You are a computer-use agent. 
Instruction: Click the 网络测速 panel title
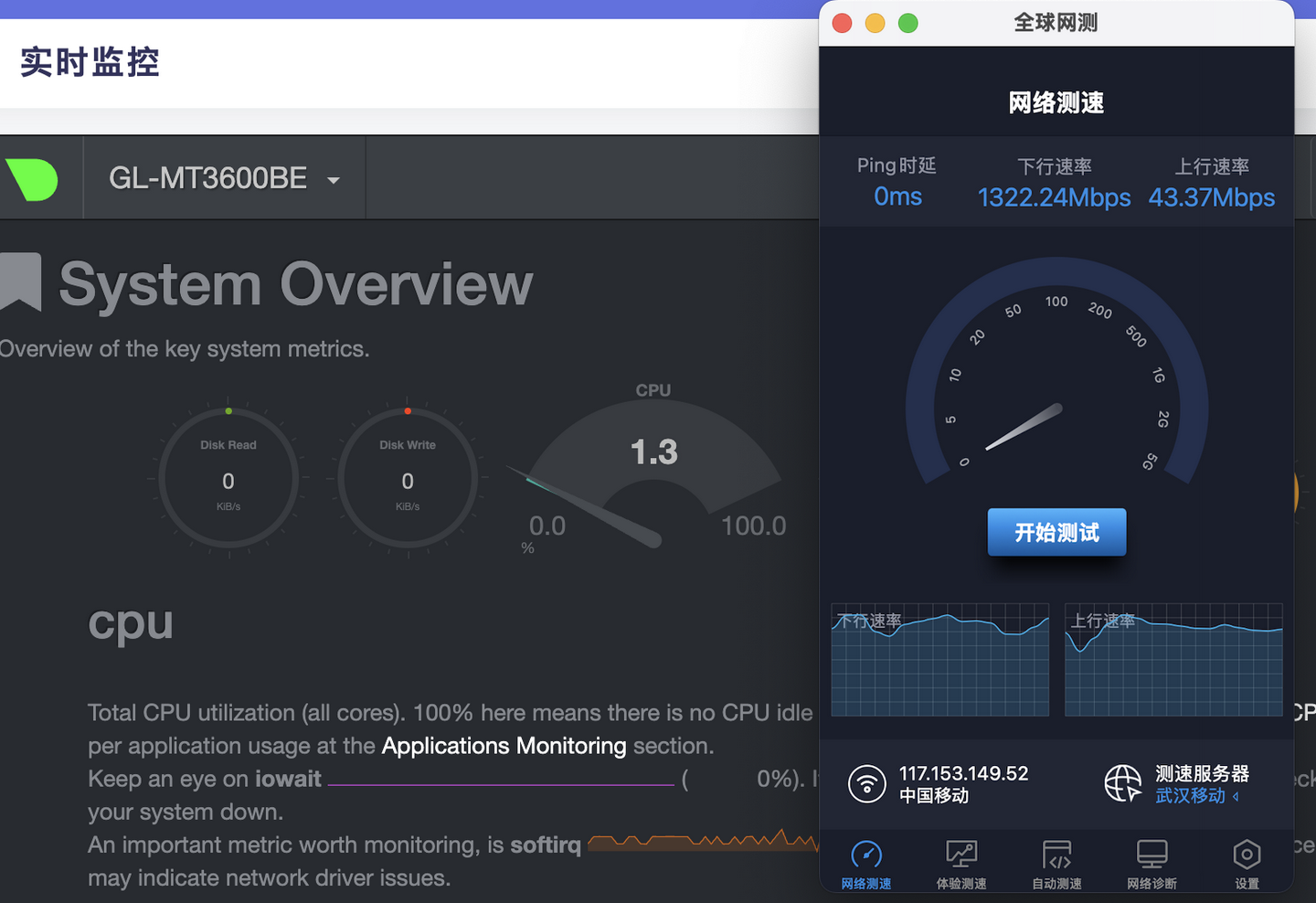coord(1056,103)
